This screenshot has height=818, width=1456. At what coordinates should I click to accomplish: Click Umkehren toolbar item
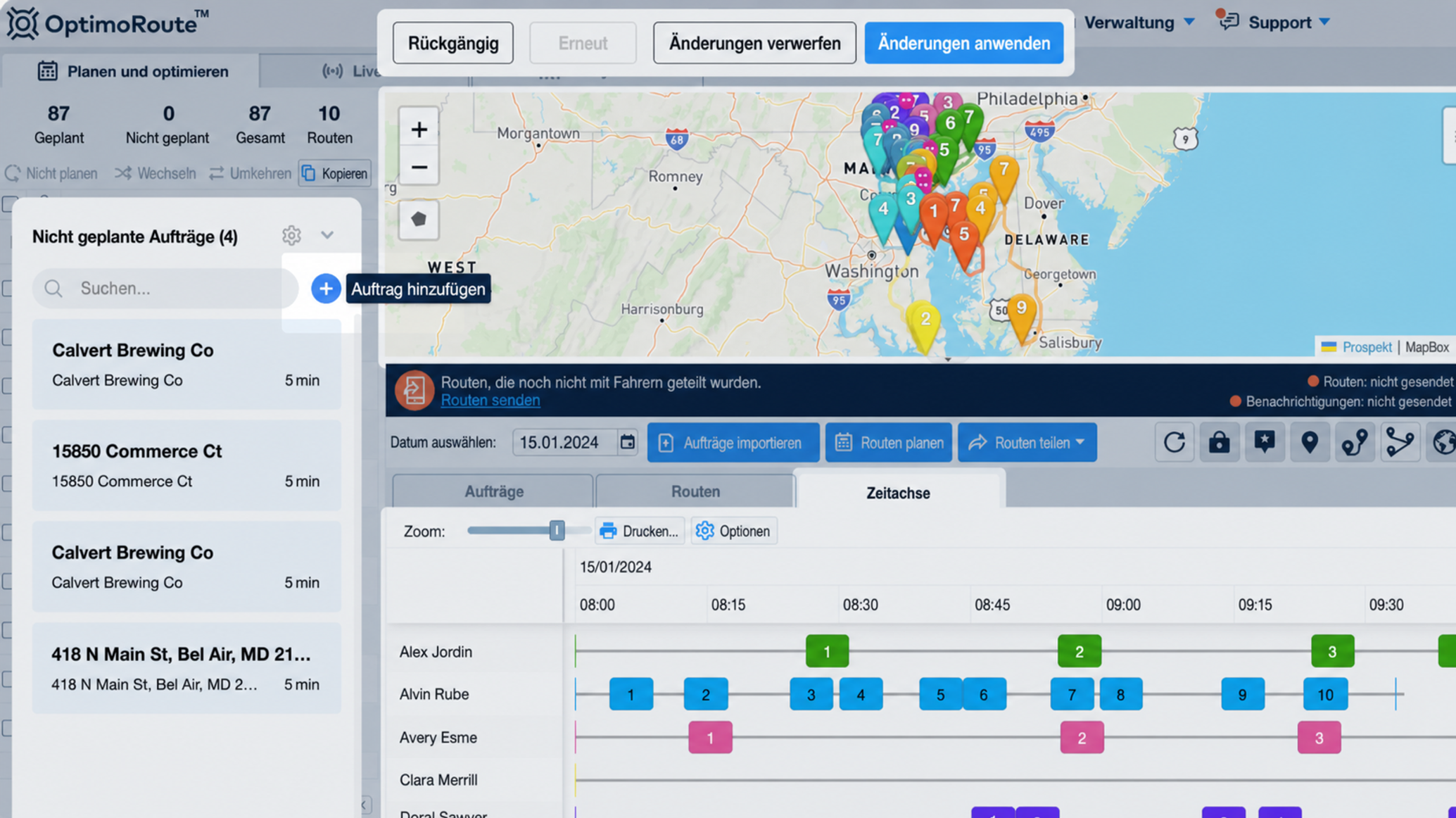250,173
